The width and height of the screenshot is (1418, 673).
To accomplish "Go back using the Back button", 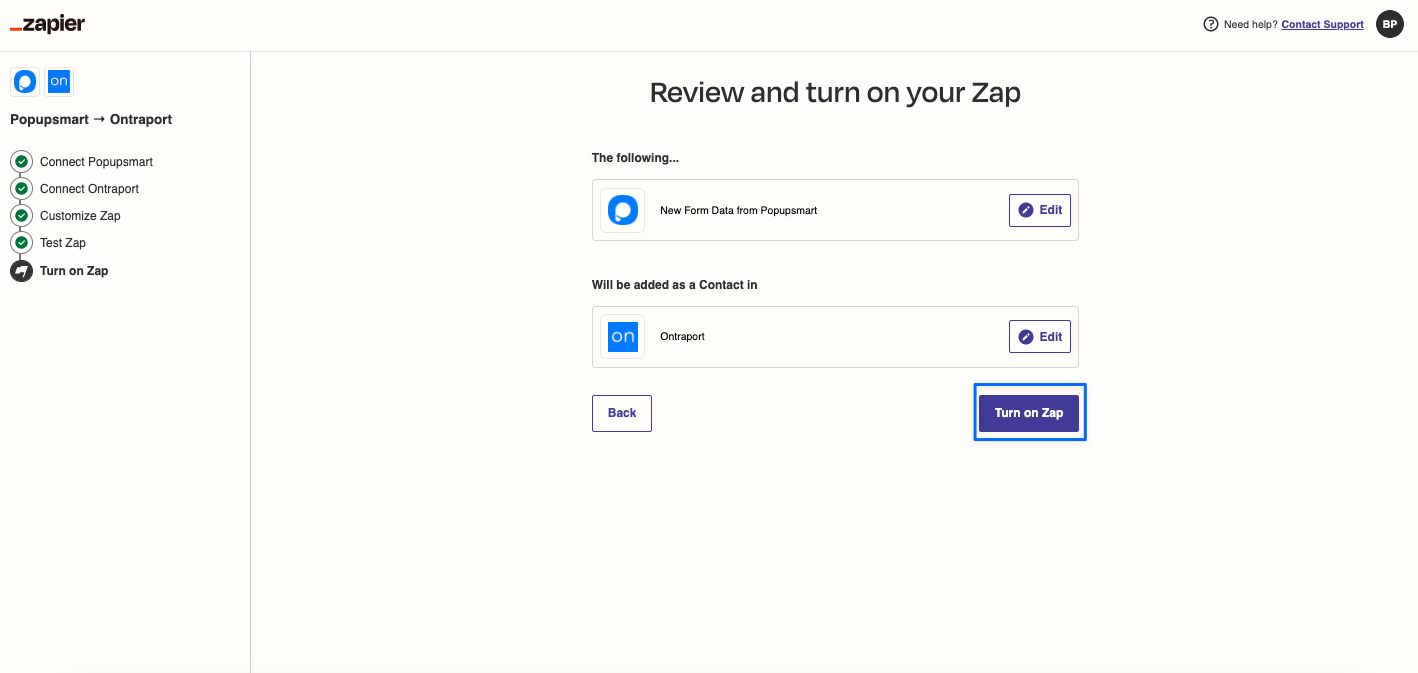I will pos(621,412).
